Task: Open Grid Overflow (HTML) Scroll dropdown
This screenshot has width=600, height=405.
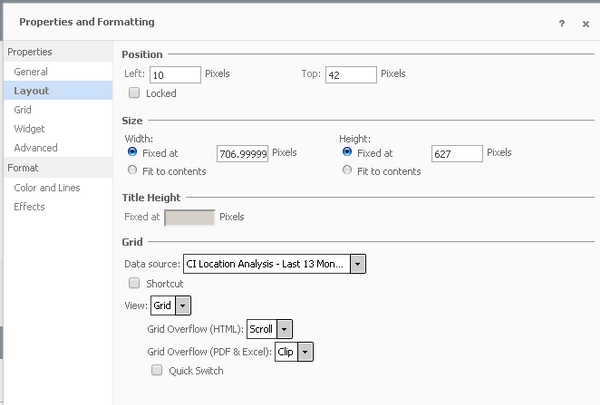Action: [x=284, y=328]
